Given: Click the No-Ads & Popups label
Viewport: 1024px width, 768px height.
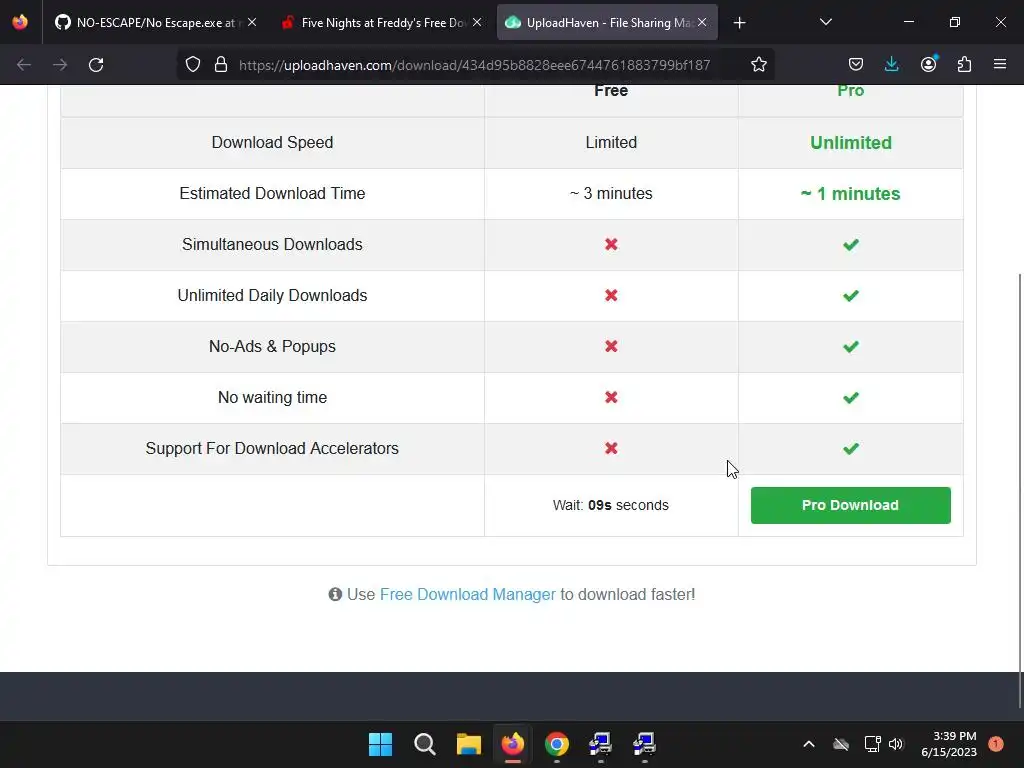Looking at the screenshot, I should click(x=272, y=346).
